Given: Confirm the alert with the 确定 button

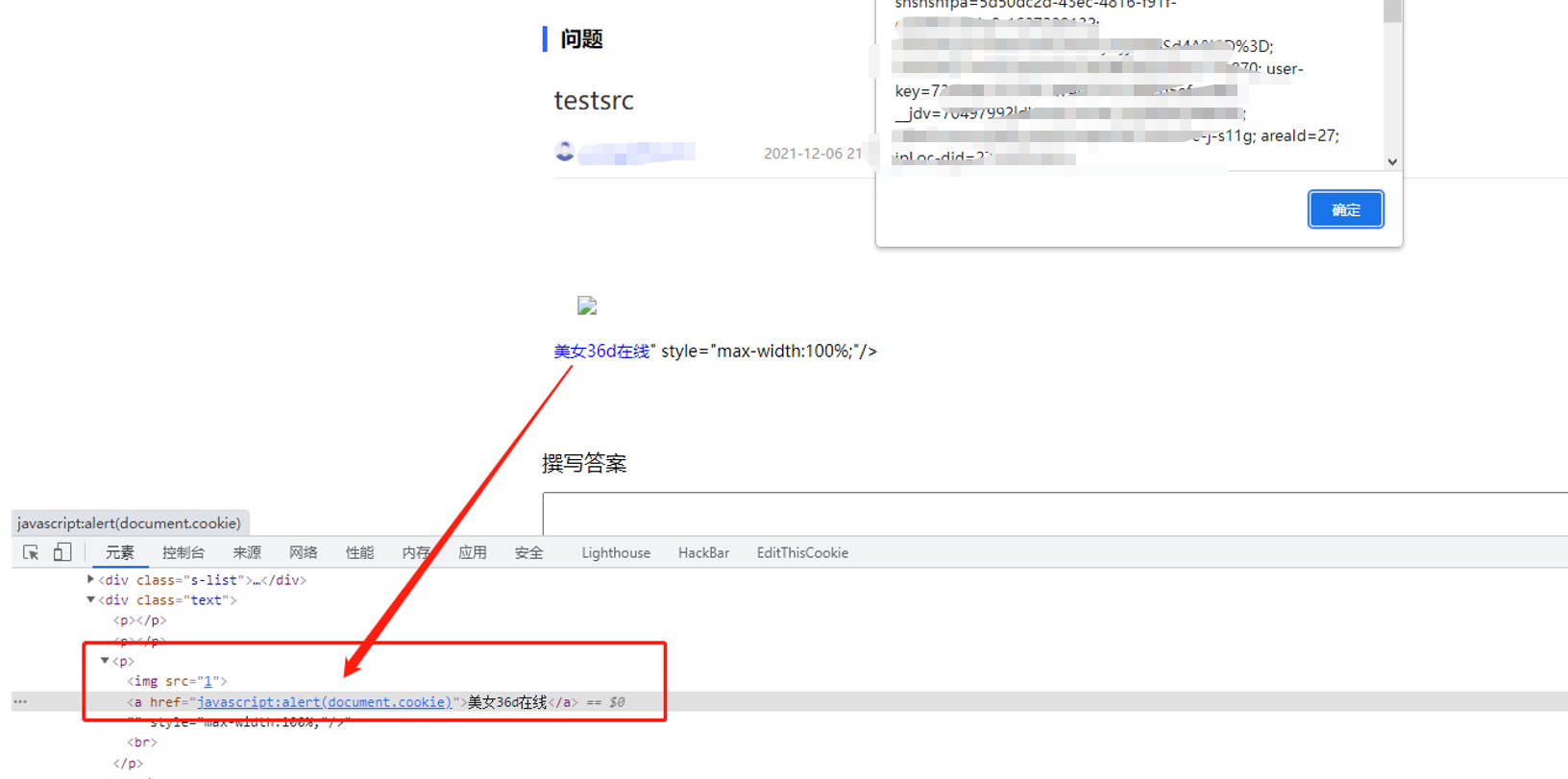Looking at the screenshot, I should [x=1345, y=209].
